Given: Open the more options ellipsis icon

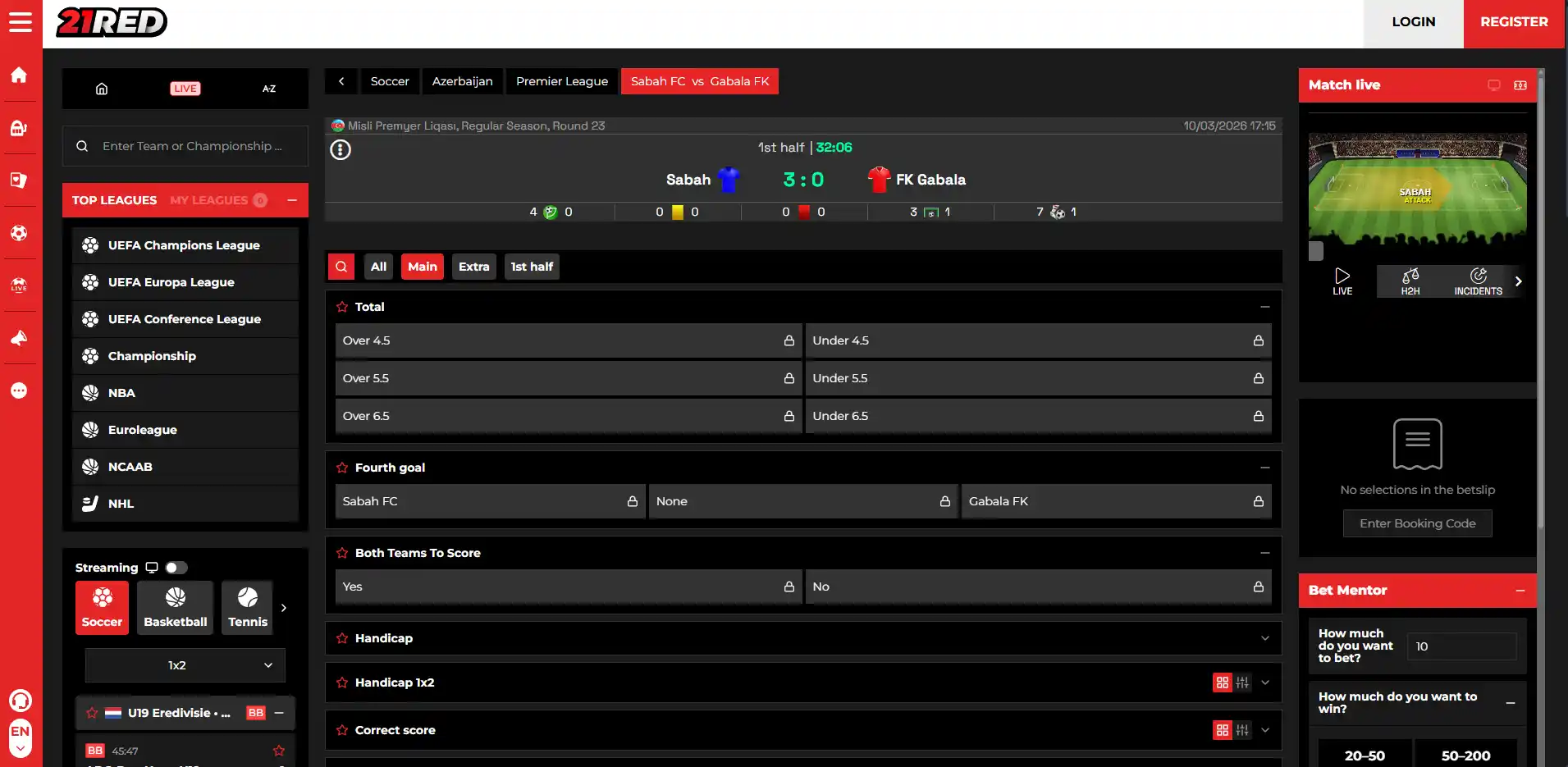Looking at the screenshot, I should coord(19,390).
